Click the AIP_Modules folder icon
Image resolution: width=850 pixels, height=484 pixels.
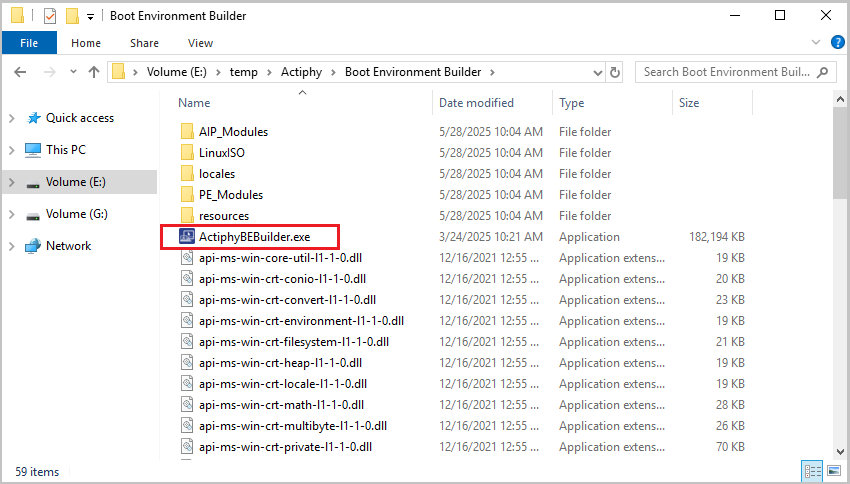pyautogui.click(x=187, y=132)
